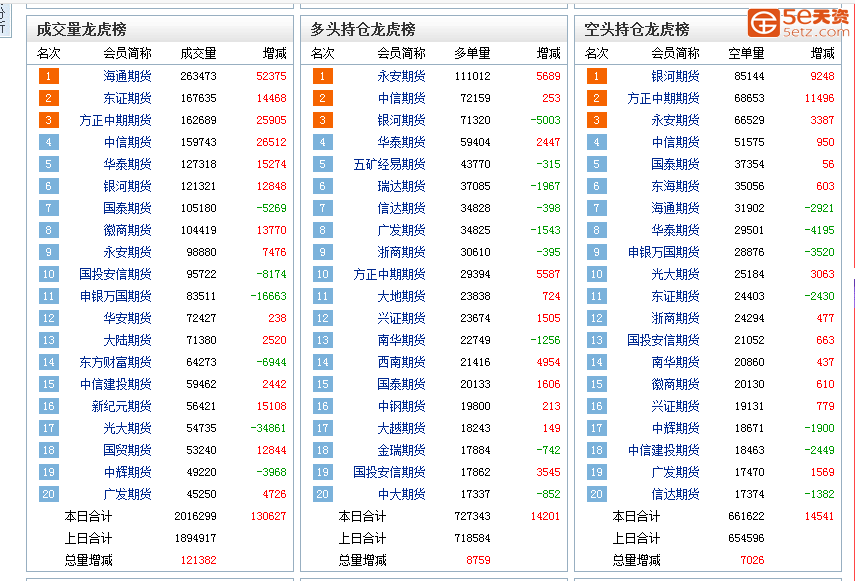This screenshot has width=855, height=581.
Task: Click the 上日合计 value 718584
Action: click(472, 538)
